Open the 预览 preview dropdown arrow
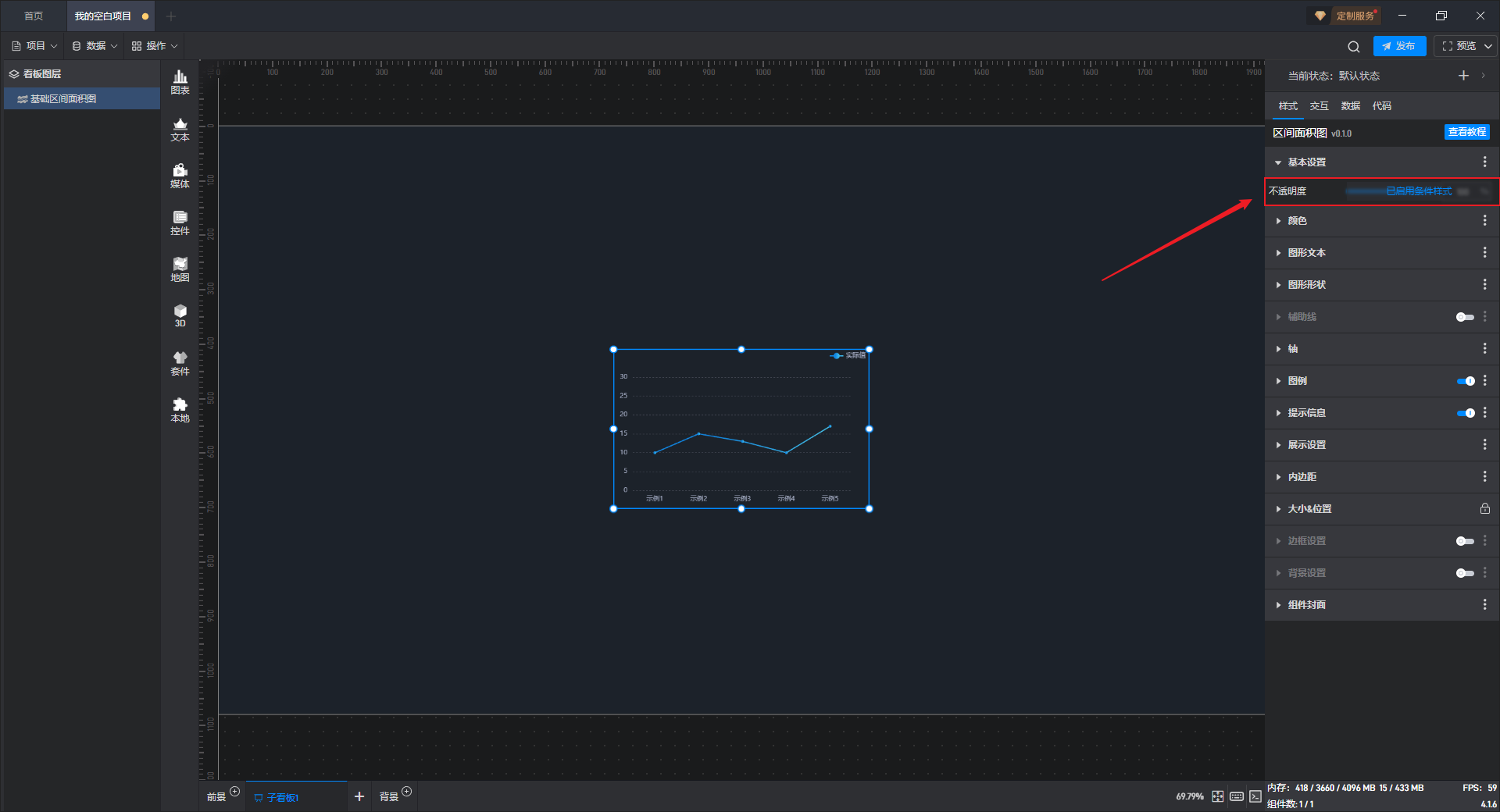This screenshot has height=812, width=1500. [1488, 46]
